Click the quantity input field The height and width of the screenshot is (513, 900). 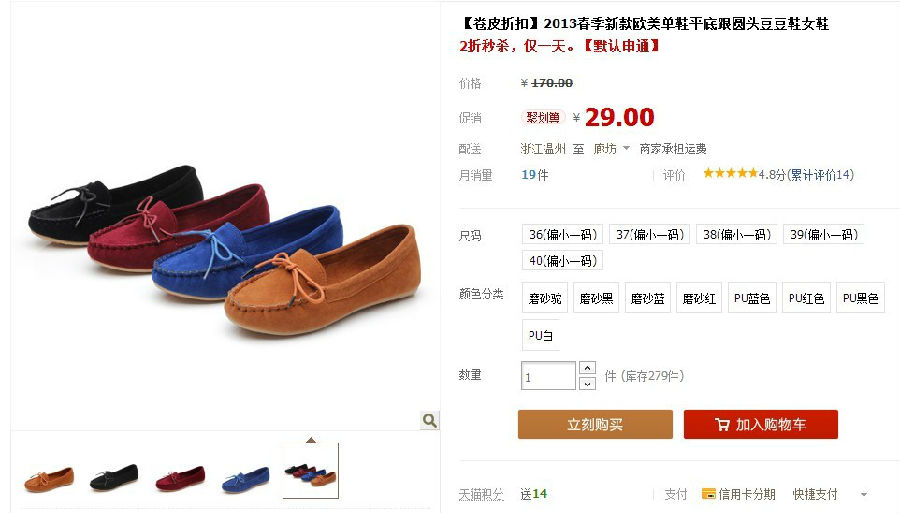pyautogui.click(x=548, y=376)
